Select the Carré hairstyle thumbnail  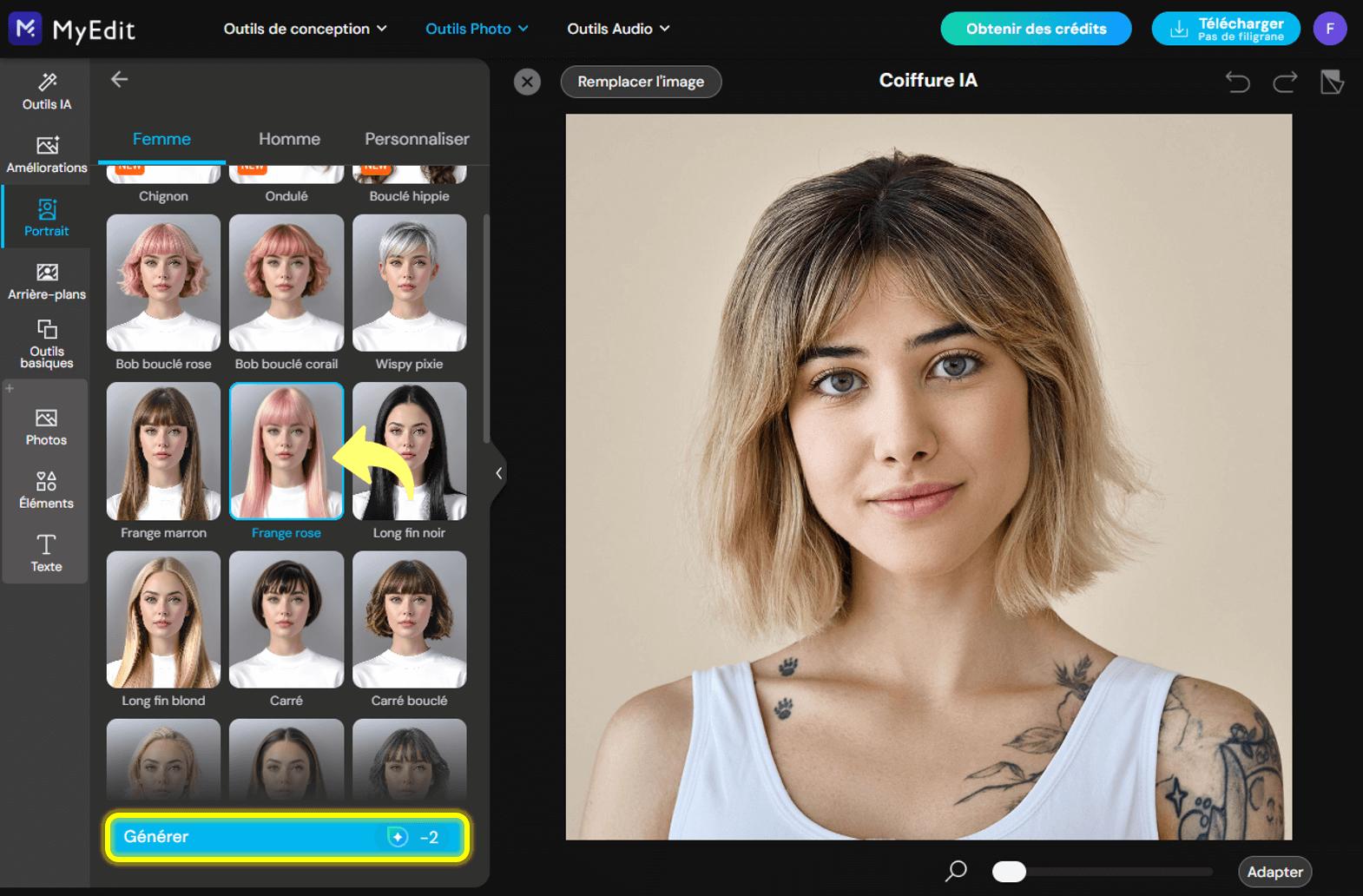(x=286, y=620)
